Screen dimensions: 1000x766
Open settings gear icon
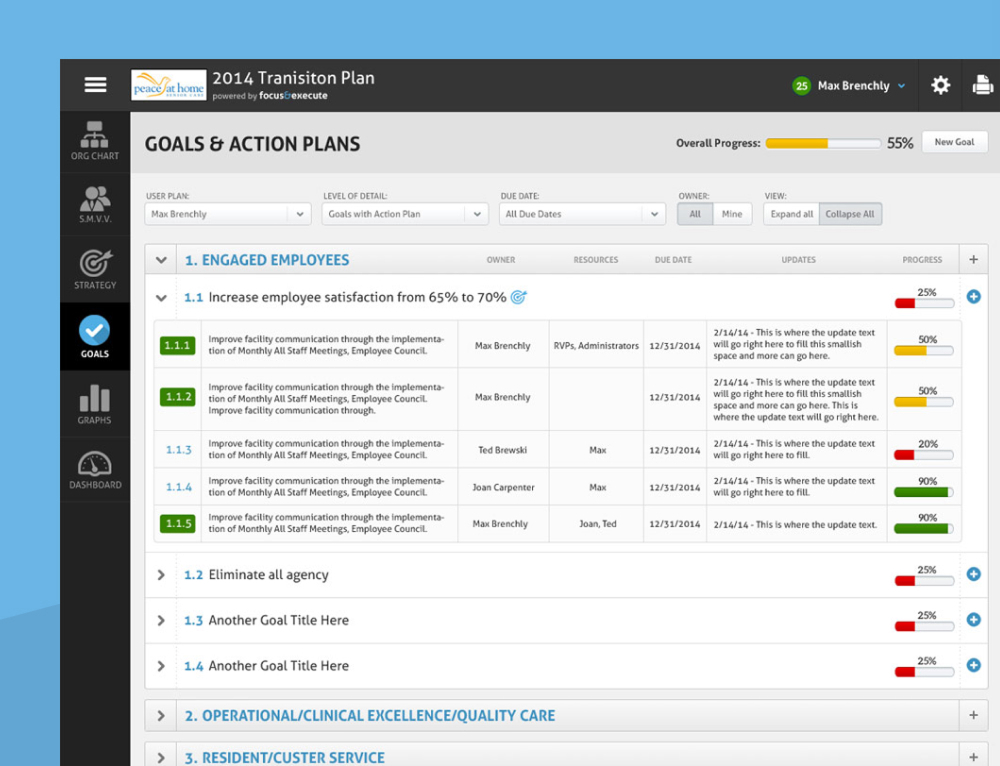[x=940, y=86]
